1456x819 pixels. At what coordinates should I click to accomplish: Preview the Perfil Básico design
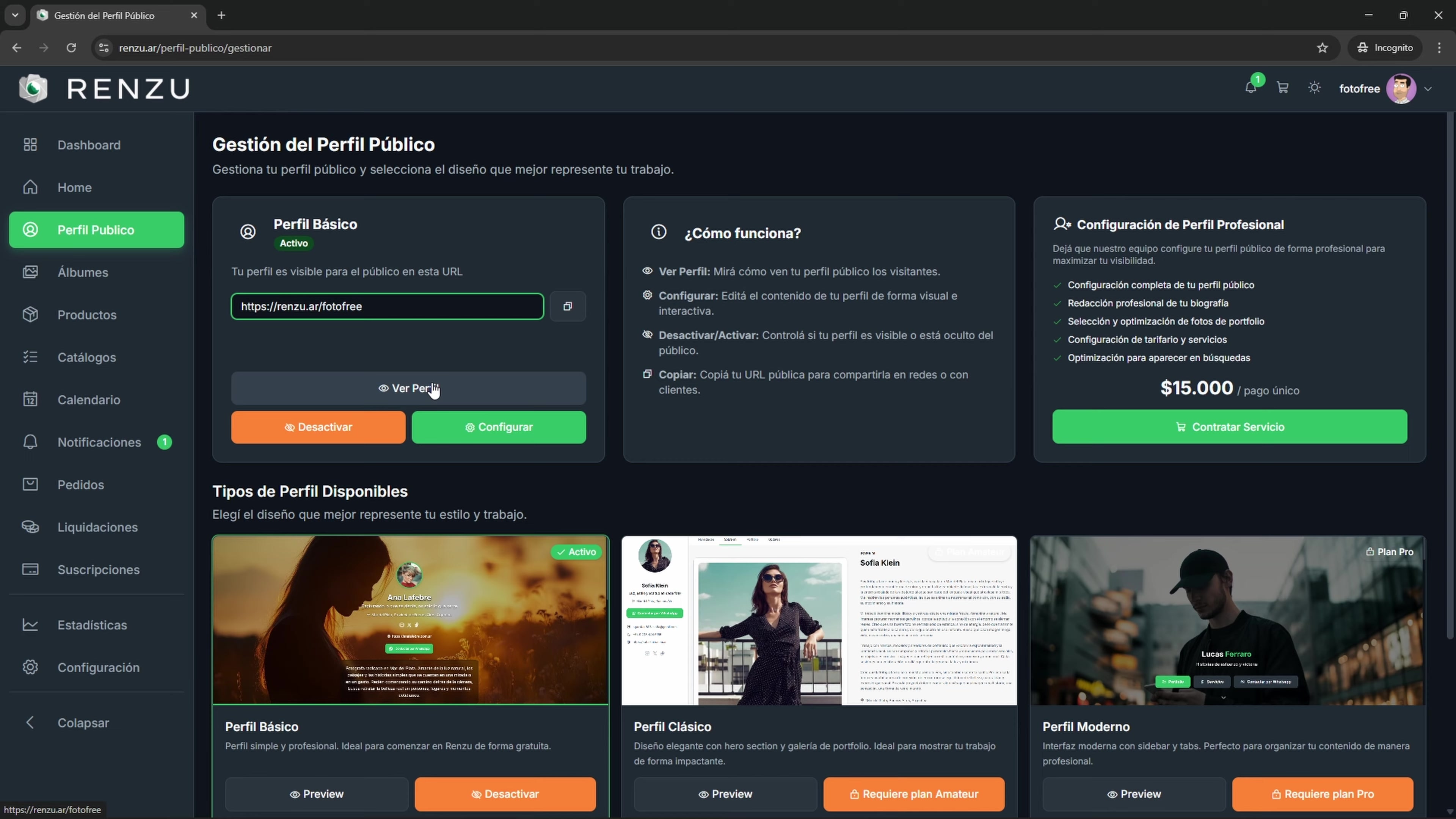(317, 794)
